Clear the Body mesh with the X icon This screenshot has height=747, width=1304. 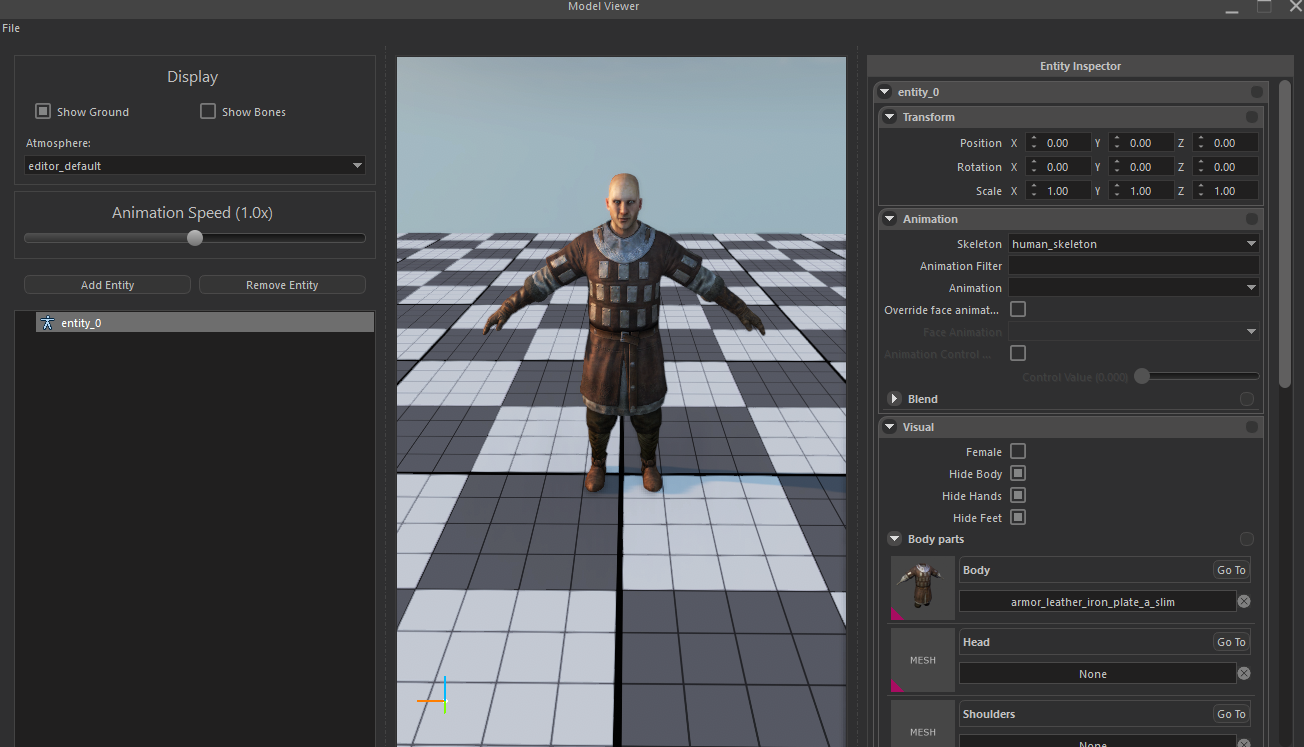pos(1244,601)
